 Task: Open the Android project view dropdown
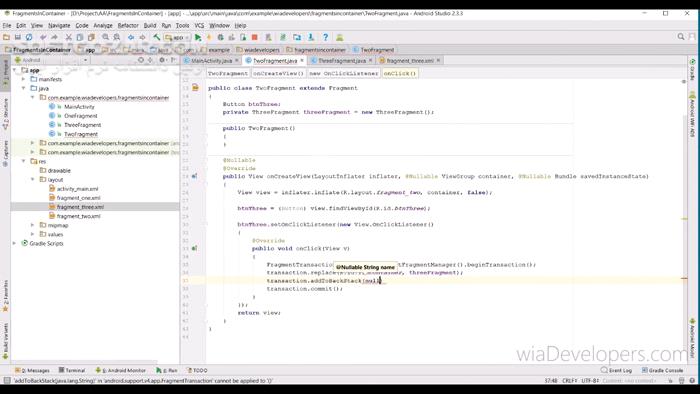tap(51, 60)
